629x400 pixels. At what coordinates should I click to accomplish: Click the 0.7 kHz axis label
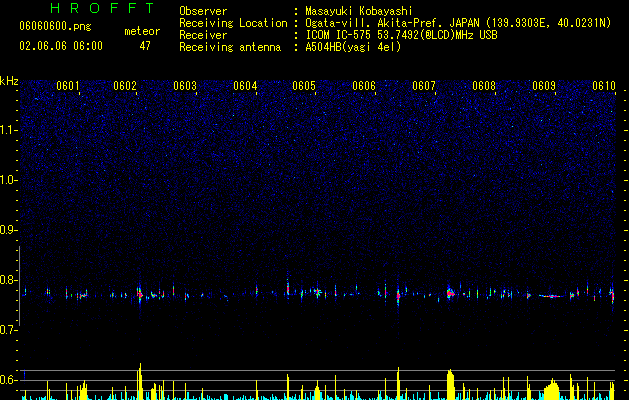pos(9,330)
